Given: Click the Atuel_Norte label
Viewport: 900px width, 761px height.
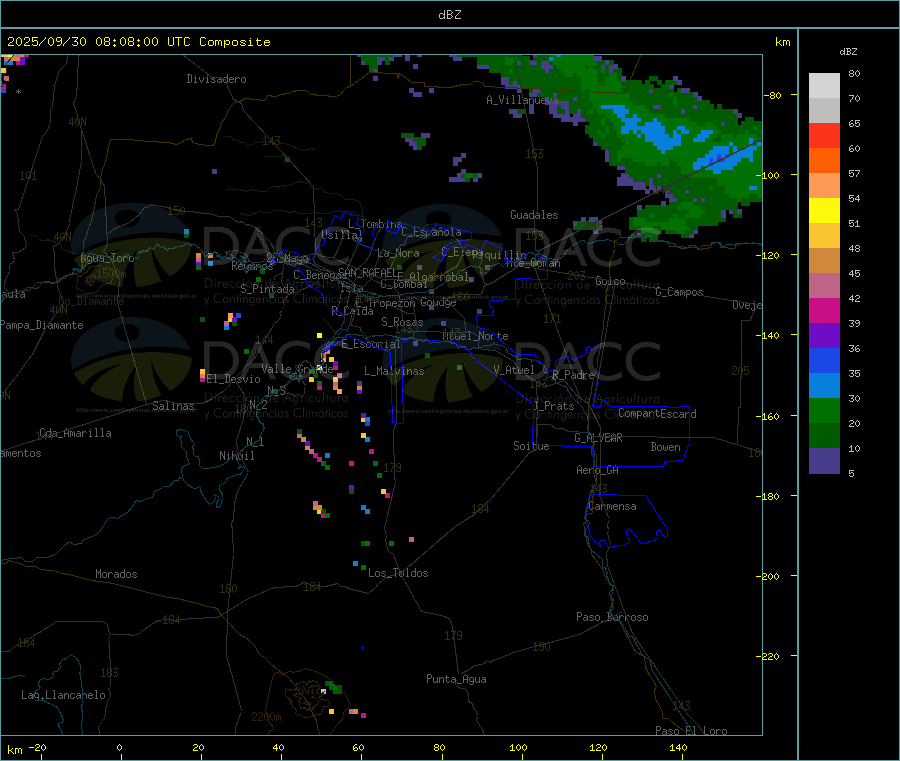Looking at the screenshot, I should point(475,336).
